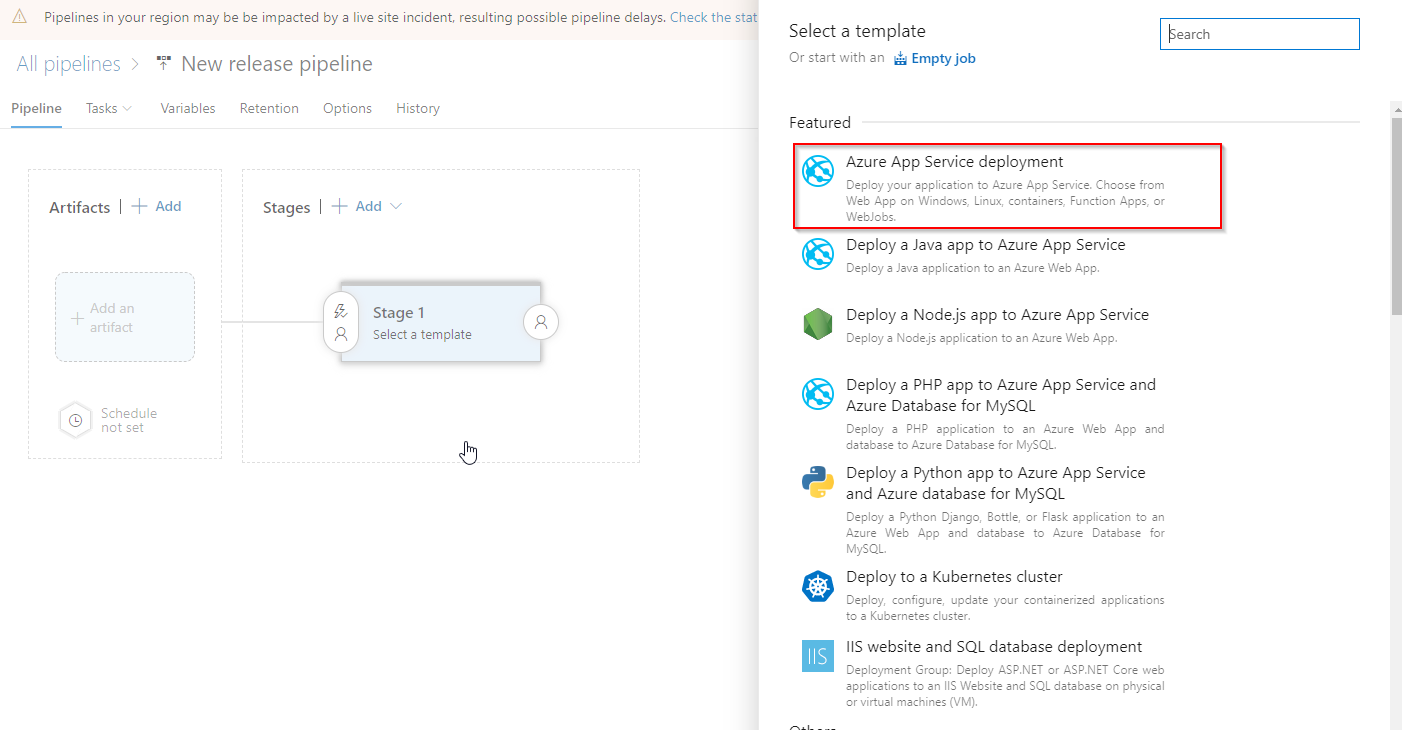Click Add an artifact box

[x=125, y=317]
